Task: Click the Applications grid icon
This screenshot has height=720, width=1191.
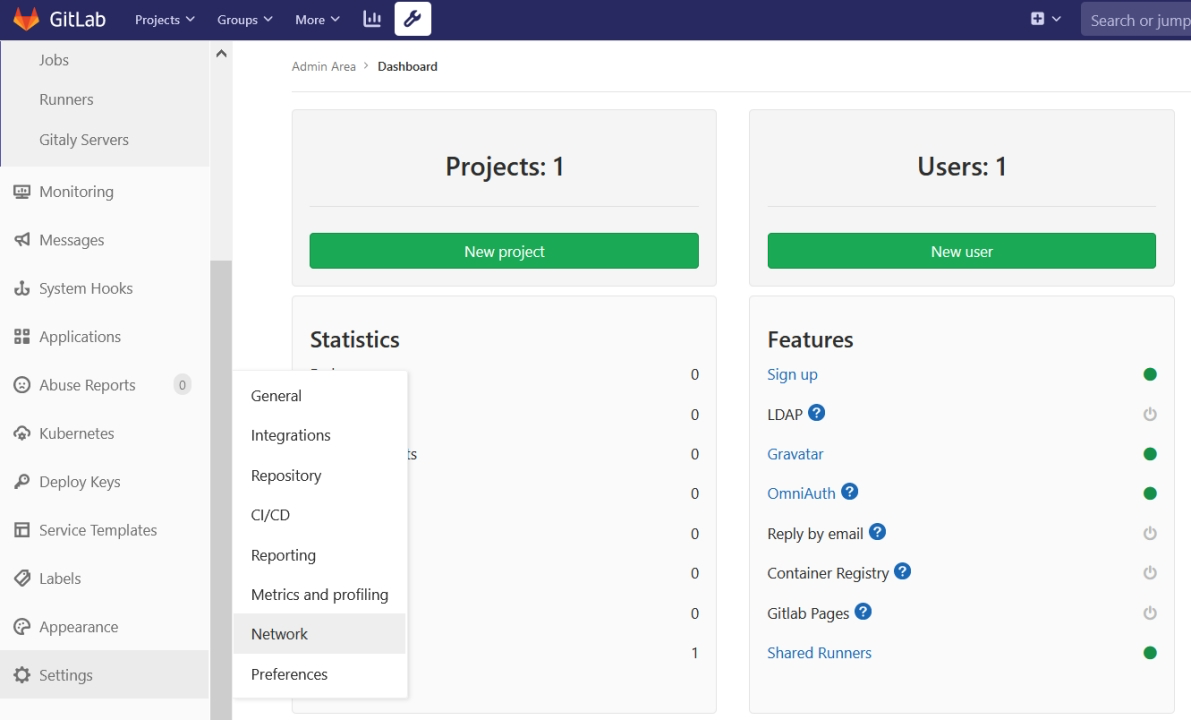Action: click(22, 336)
